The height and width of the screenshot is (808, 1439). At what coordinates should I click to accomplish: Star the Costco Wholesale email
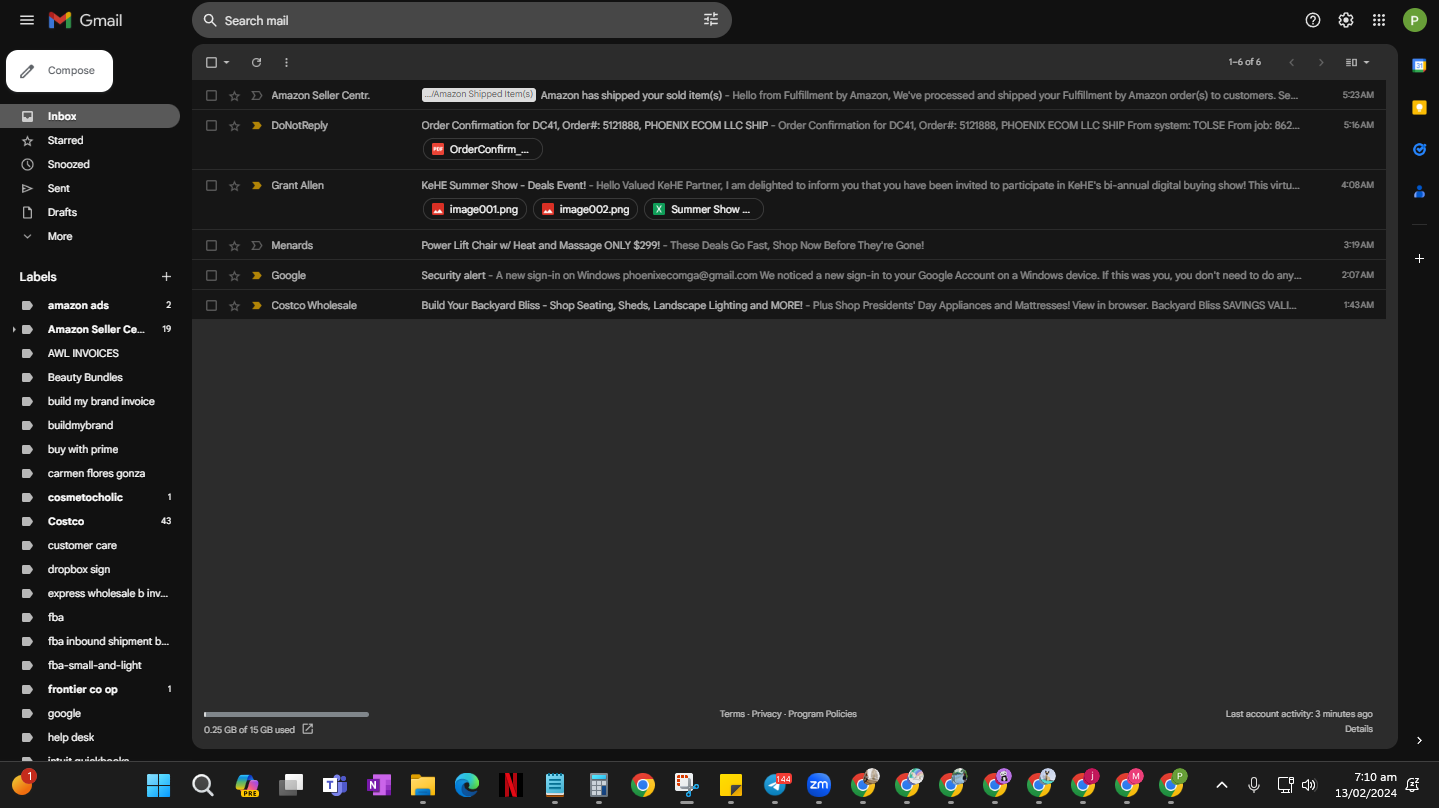tap(234, 305)
